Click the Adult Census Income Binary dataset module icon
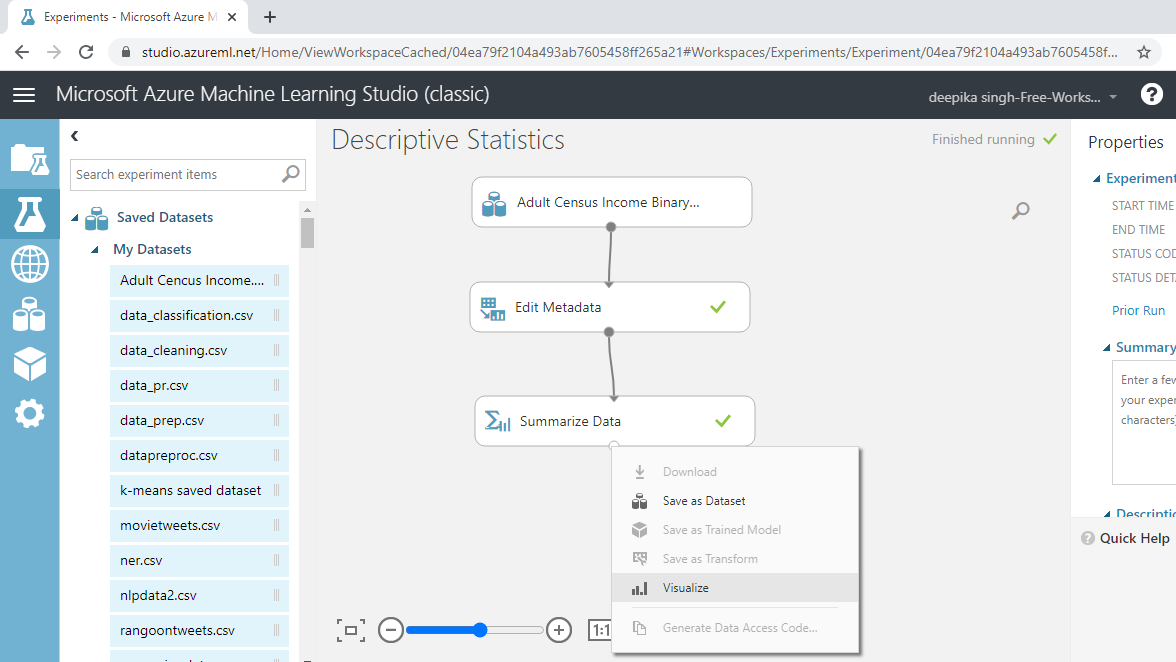Viewport: 1176px width, 662px height. tap(494, 203)
